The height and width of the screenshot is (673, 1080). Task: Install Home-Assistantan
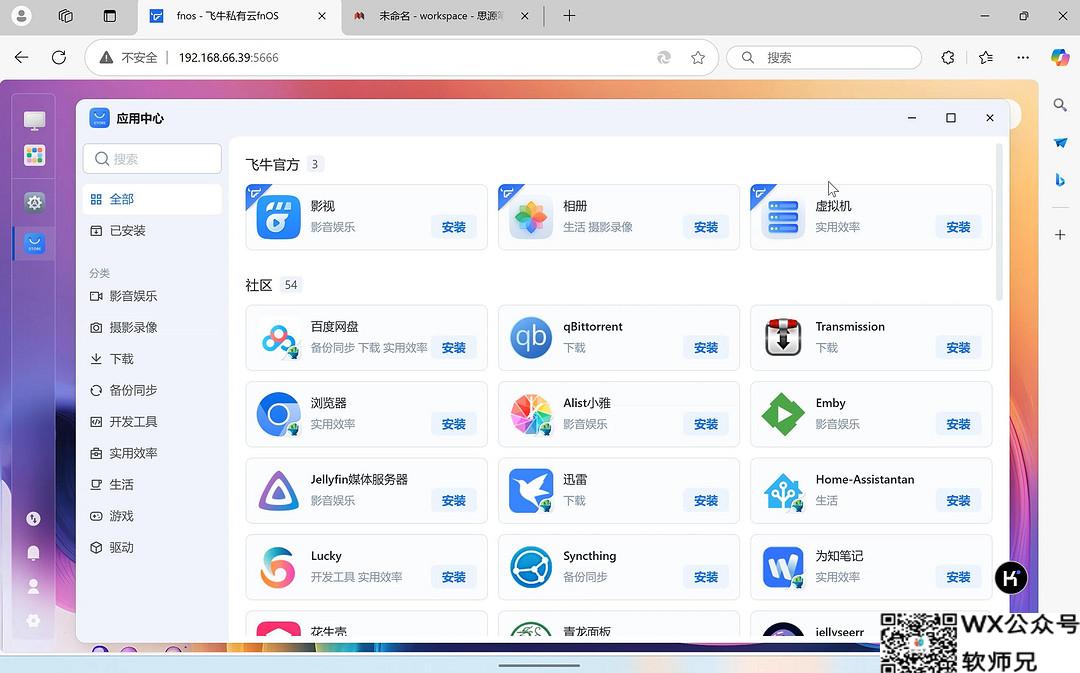(x=958, y=501)
